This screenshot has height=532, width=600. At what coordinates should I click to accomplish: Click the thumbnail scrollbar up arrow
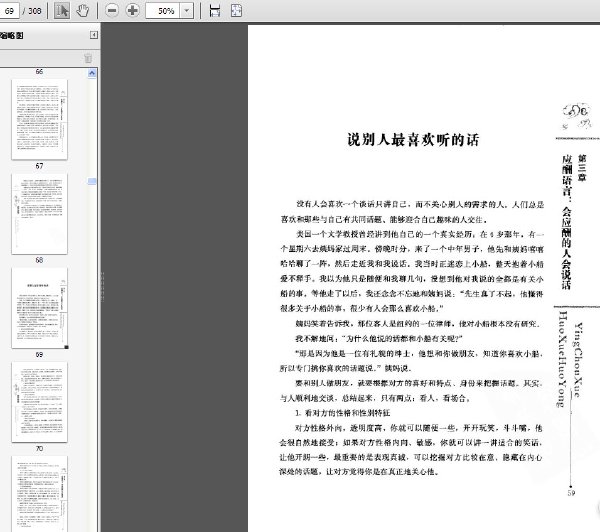tap(92, 73)
